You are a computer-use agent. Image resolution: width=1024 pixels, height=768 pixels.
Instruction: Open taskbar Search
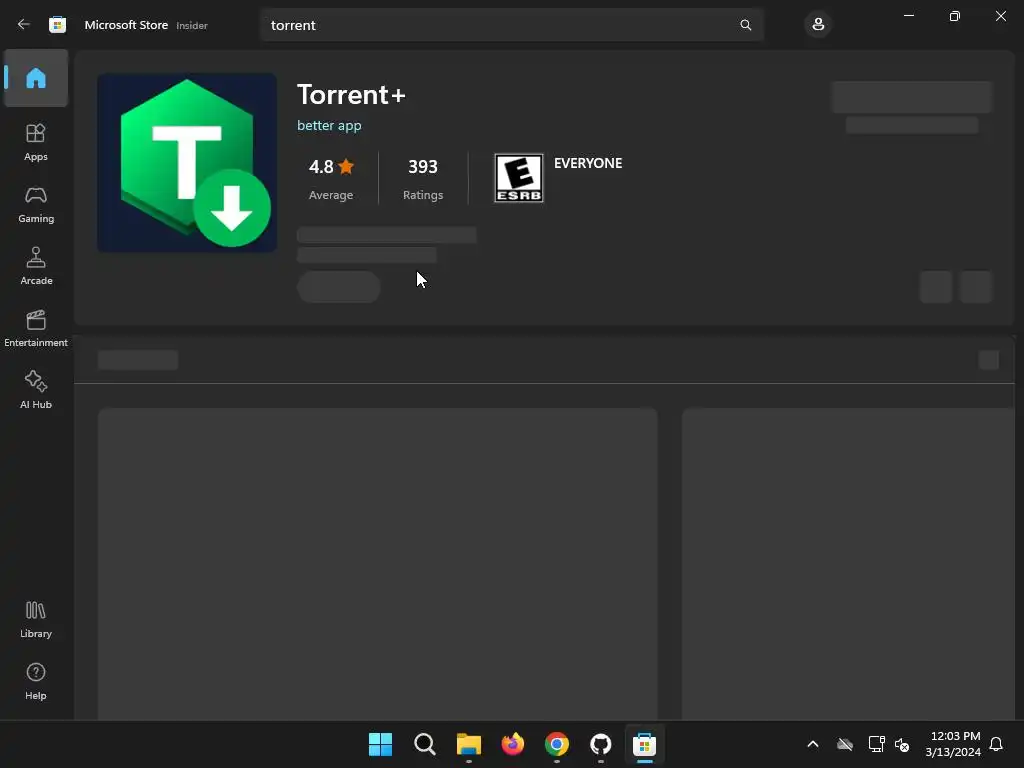[424, 744]
